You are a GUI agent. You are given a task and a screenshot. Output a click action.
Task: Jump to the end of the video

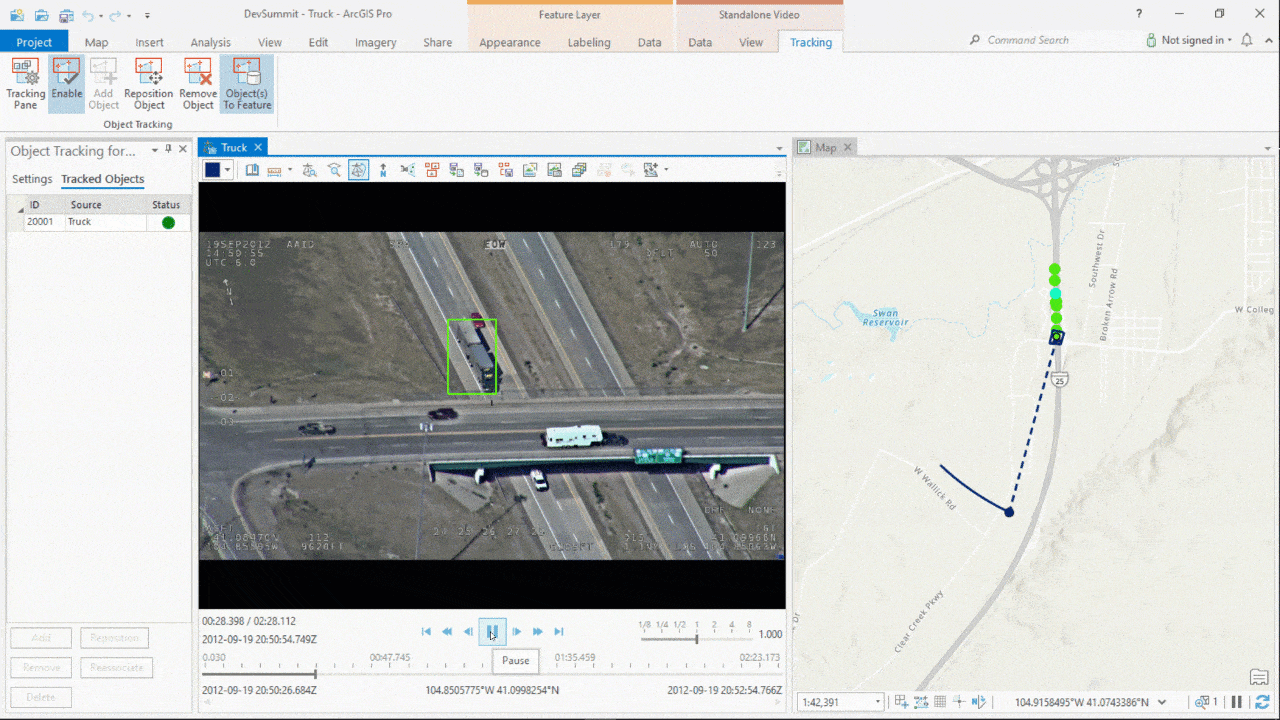[559, 631]
